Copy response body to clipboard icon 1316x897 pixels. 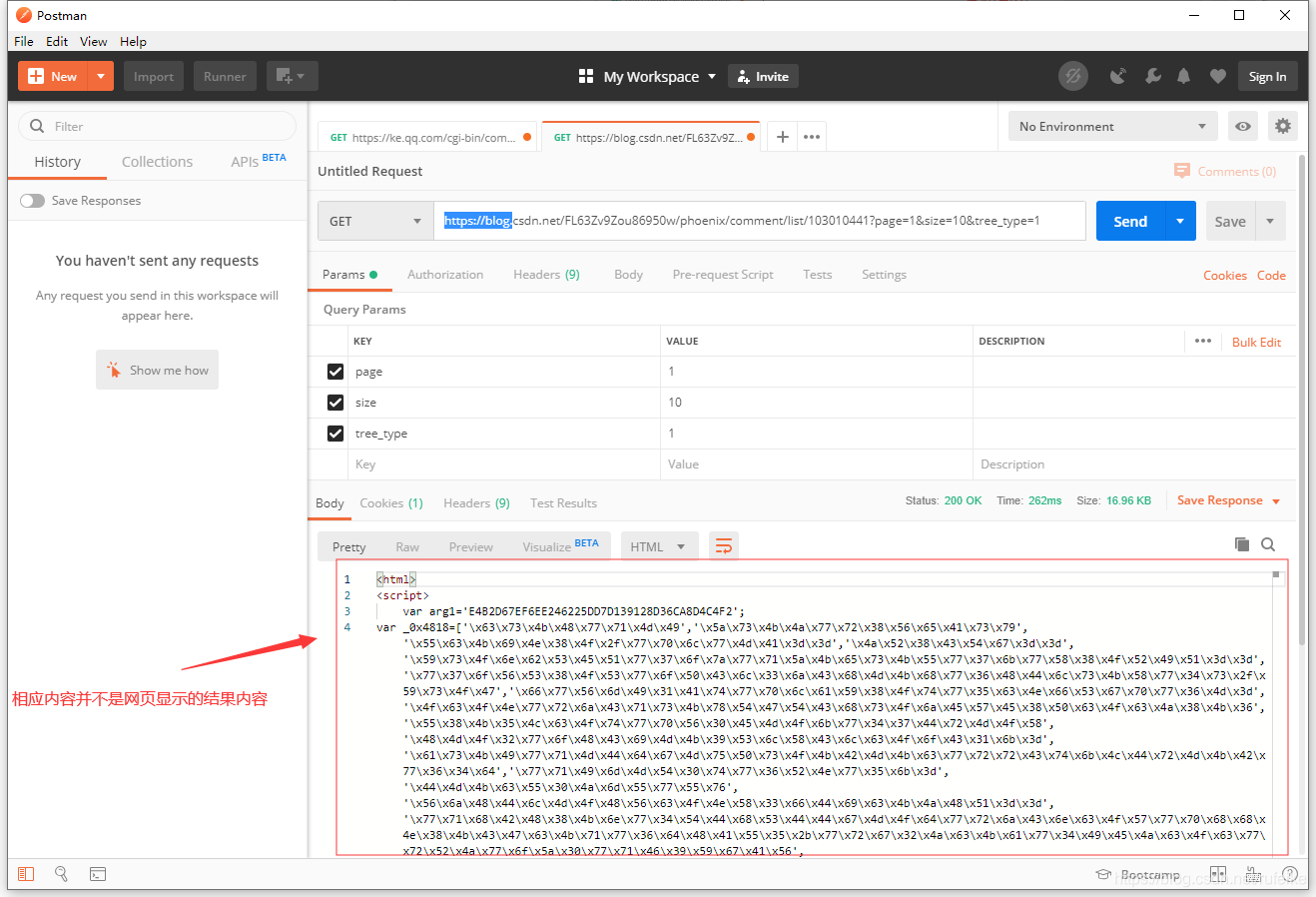[x=1242, y=544]
